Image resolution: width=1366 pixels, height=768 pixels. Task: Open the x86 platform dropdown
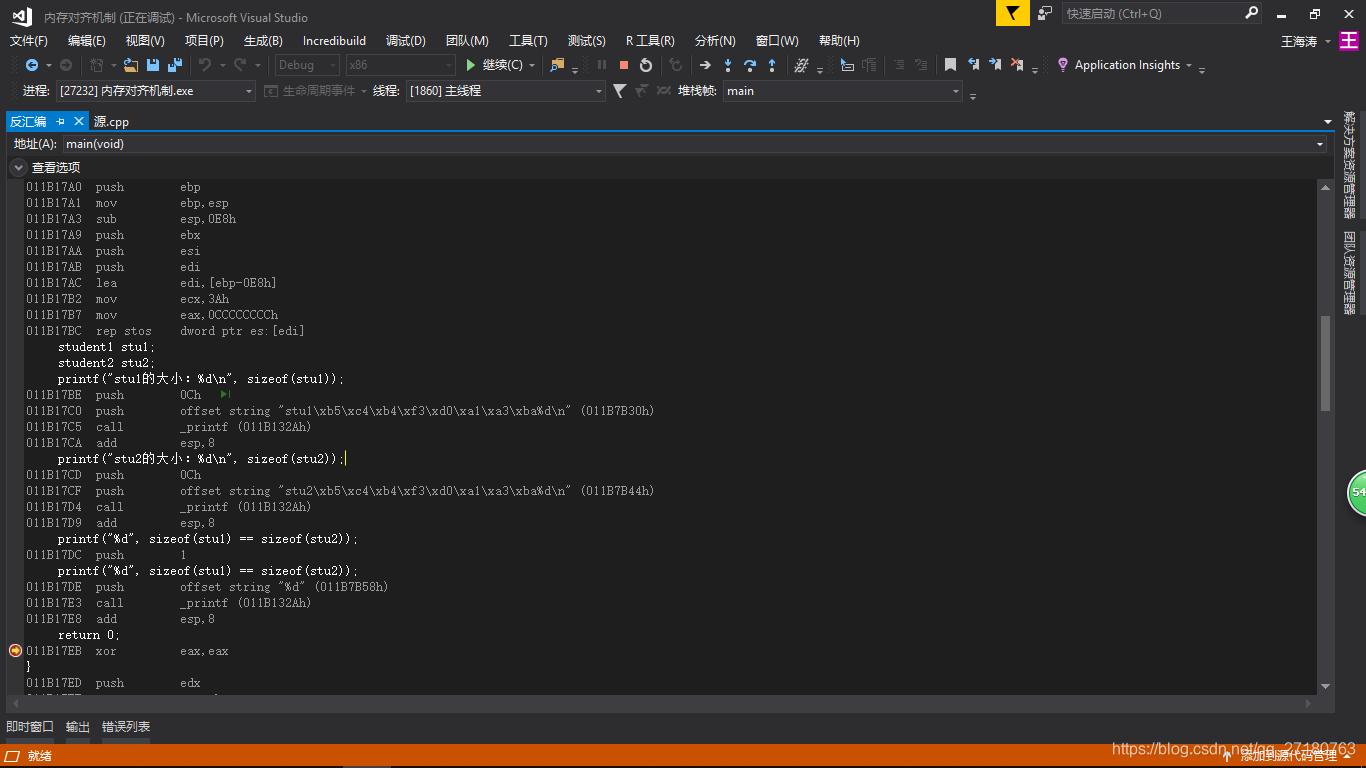[400, 65]
